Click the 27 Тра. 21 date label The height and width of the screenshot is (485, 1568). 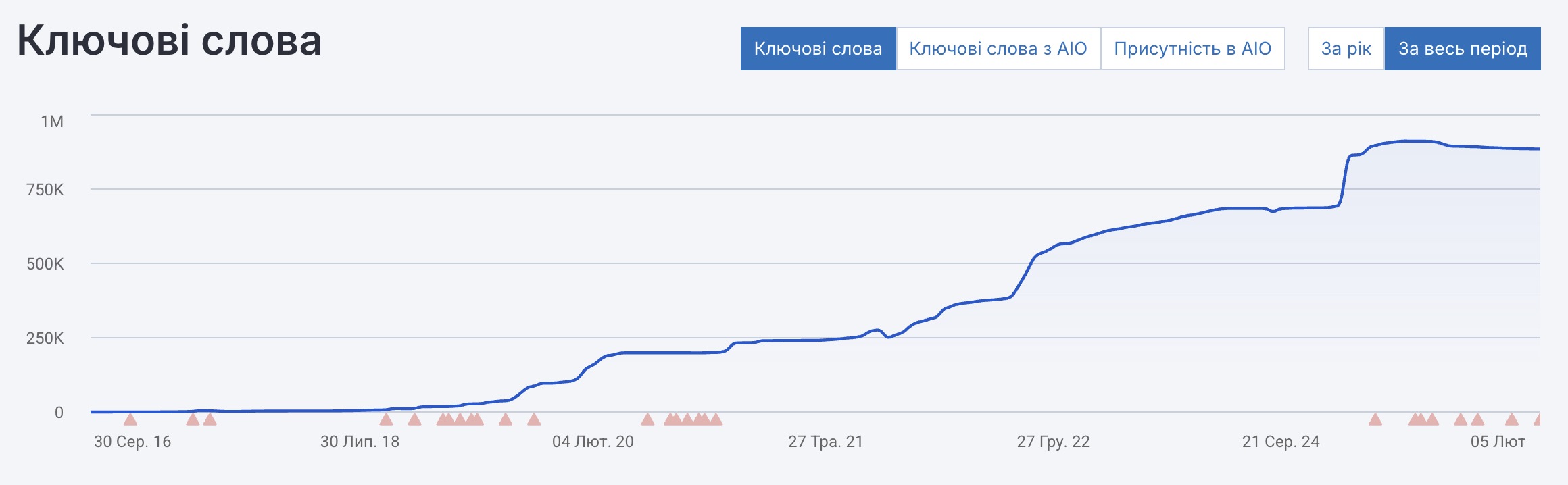tap(825, 442)
